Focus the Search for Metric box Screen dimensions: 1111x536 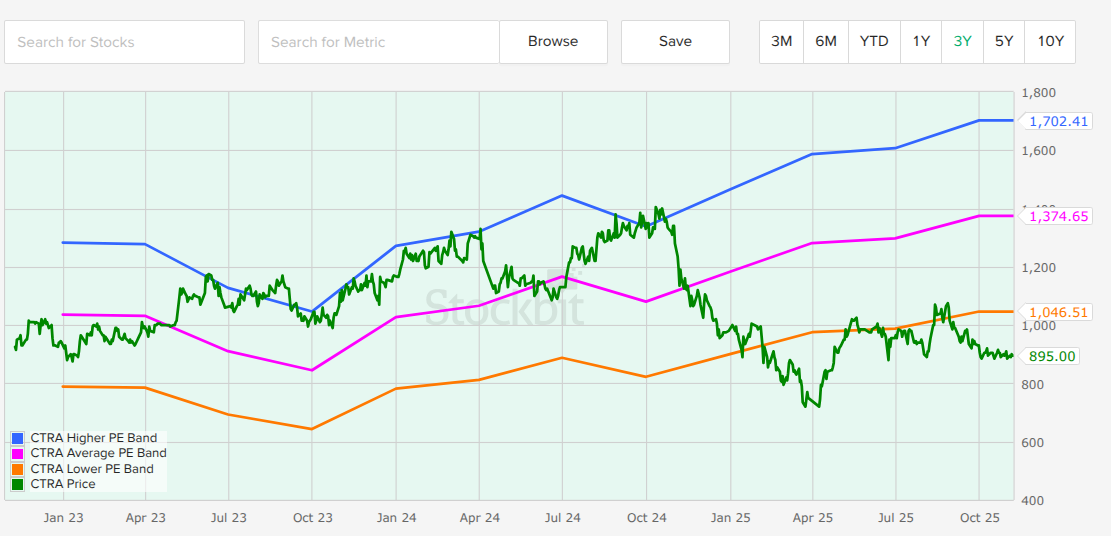(x=378, y=42)
